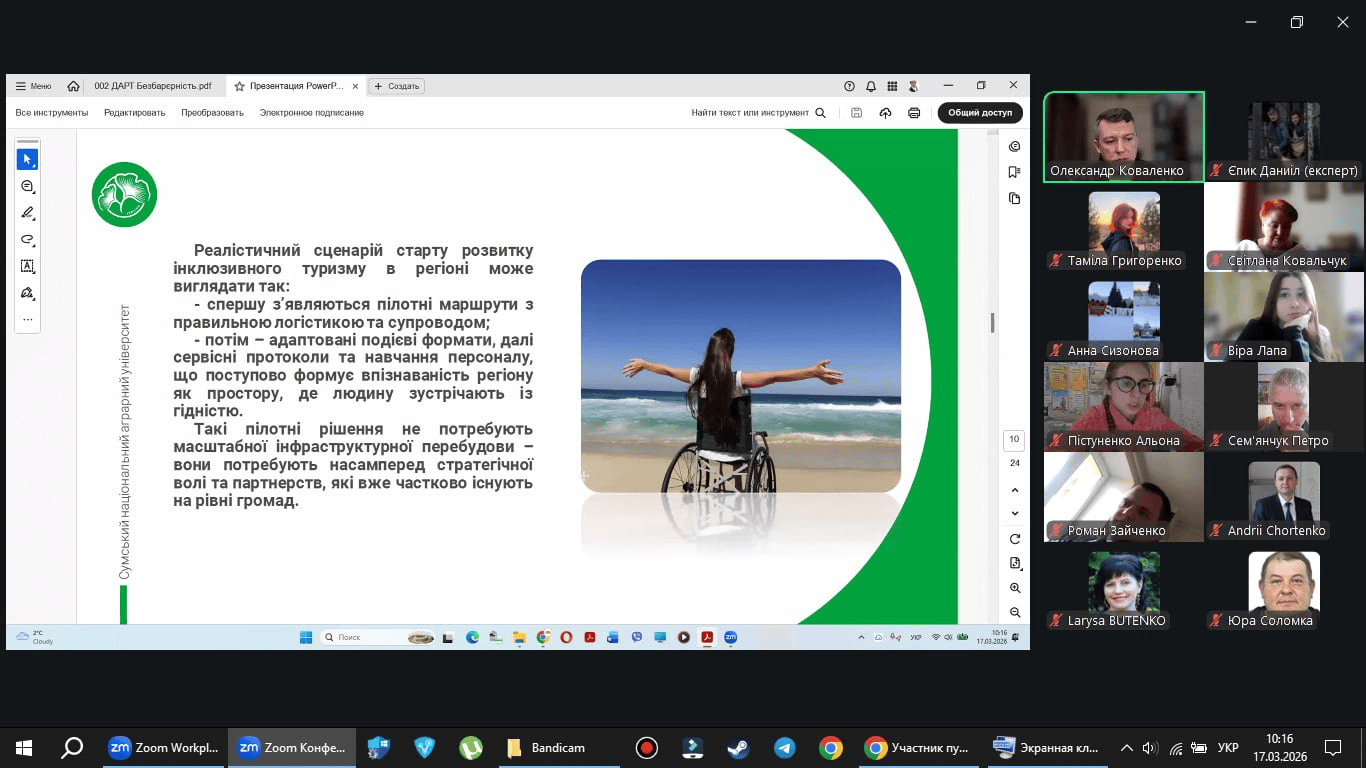Click the rotate page icon
The height and width of the screenshot is (768, 1366).
click(x=1015, y=539)
